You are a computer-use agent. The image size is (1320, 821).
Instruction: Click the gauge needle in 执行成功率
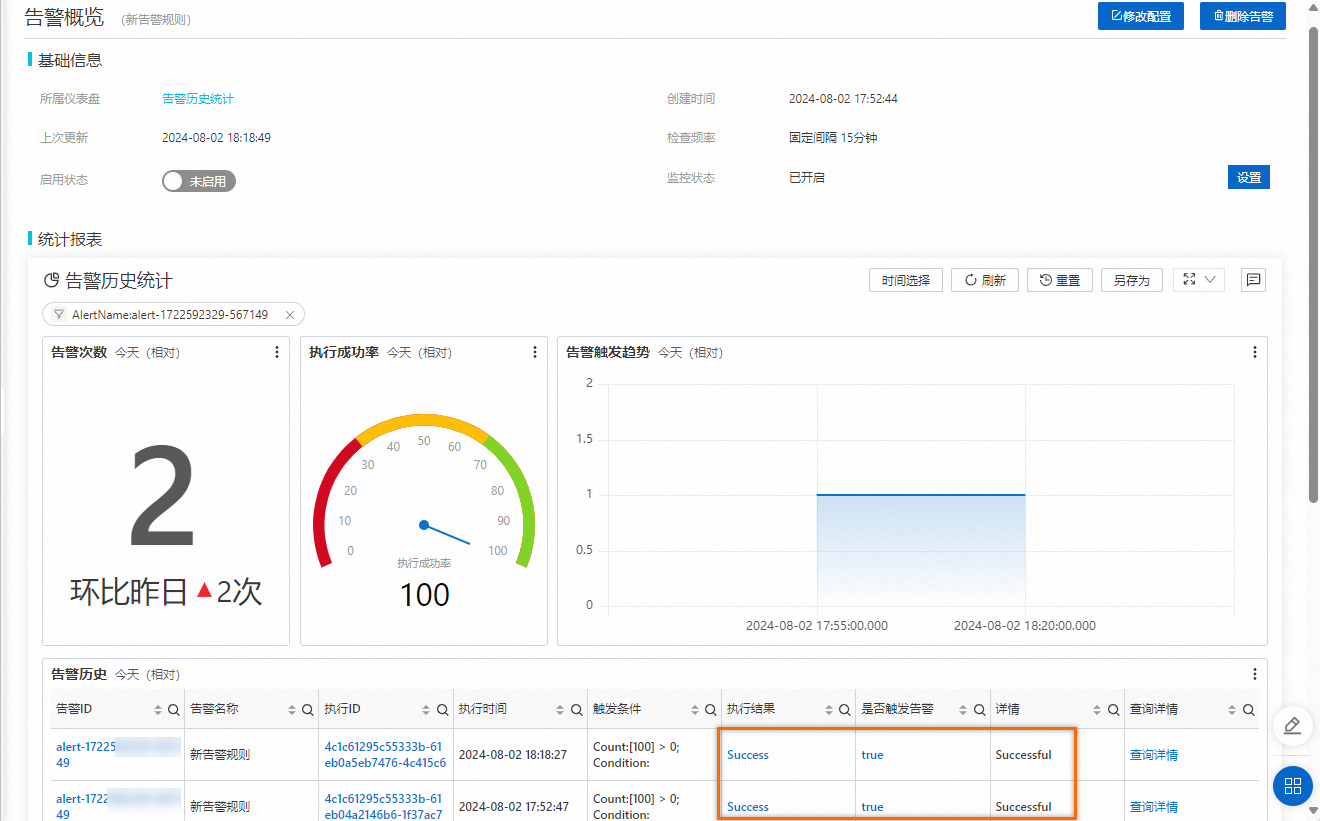[446, 534]
